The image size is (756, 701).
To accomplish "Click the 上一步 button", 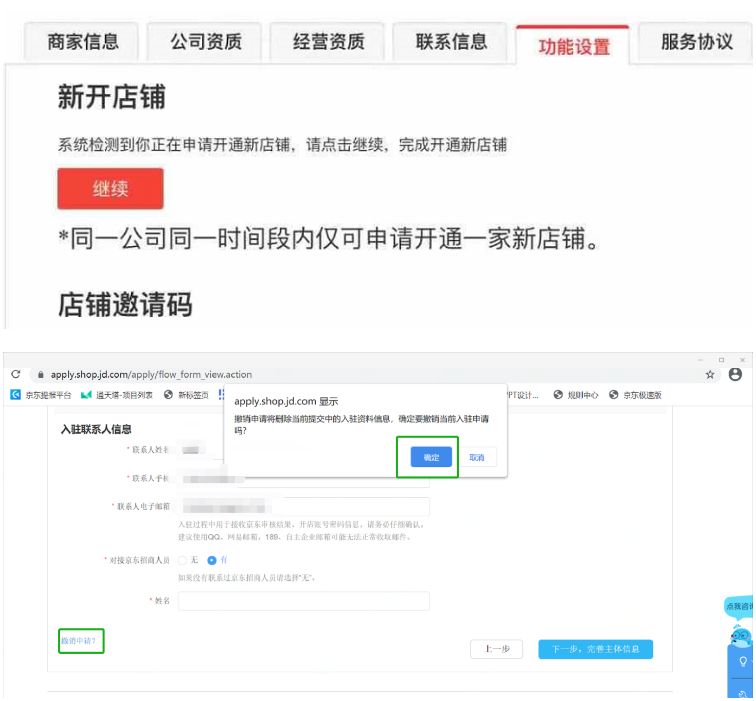I will [x=497, y=649].
